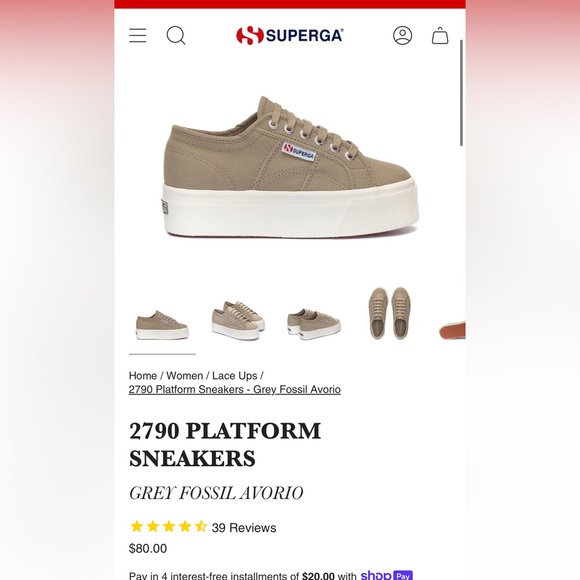Screen dimensions: 580x580
Task: View the shopping bag cart
Action: click(x=440, y=36)
